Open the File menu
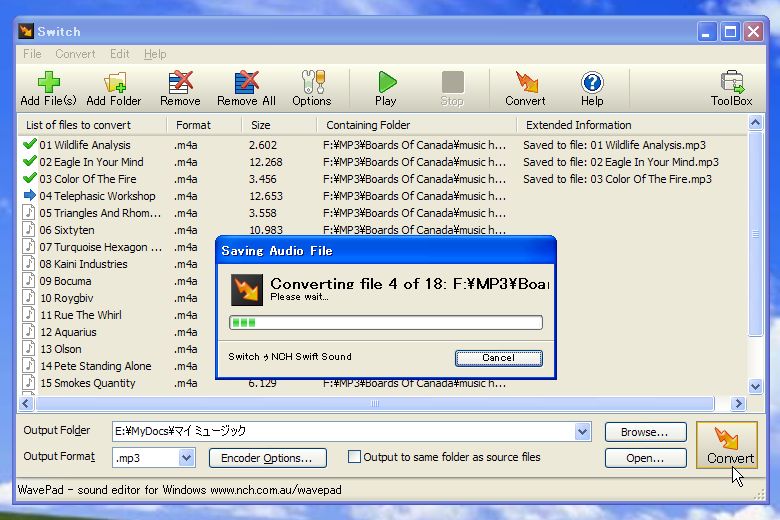 point(32,54)
